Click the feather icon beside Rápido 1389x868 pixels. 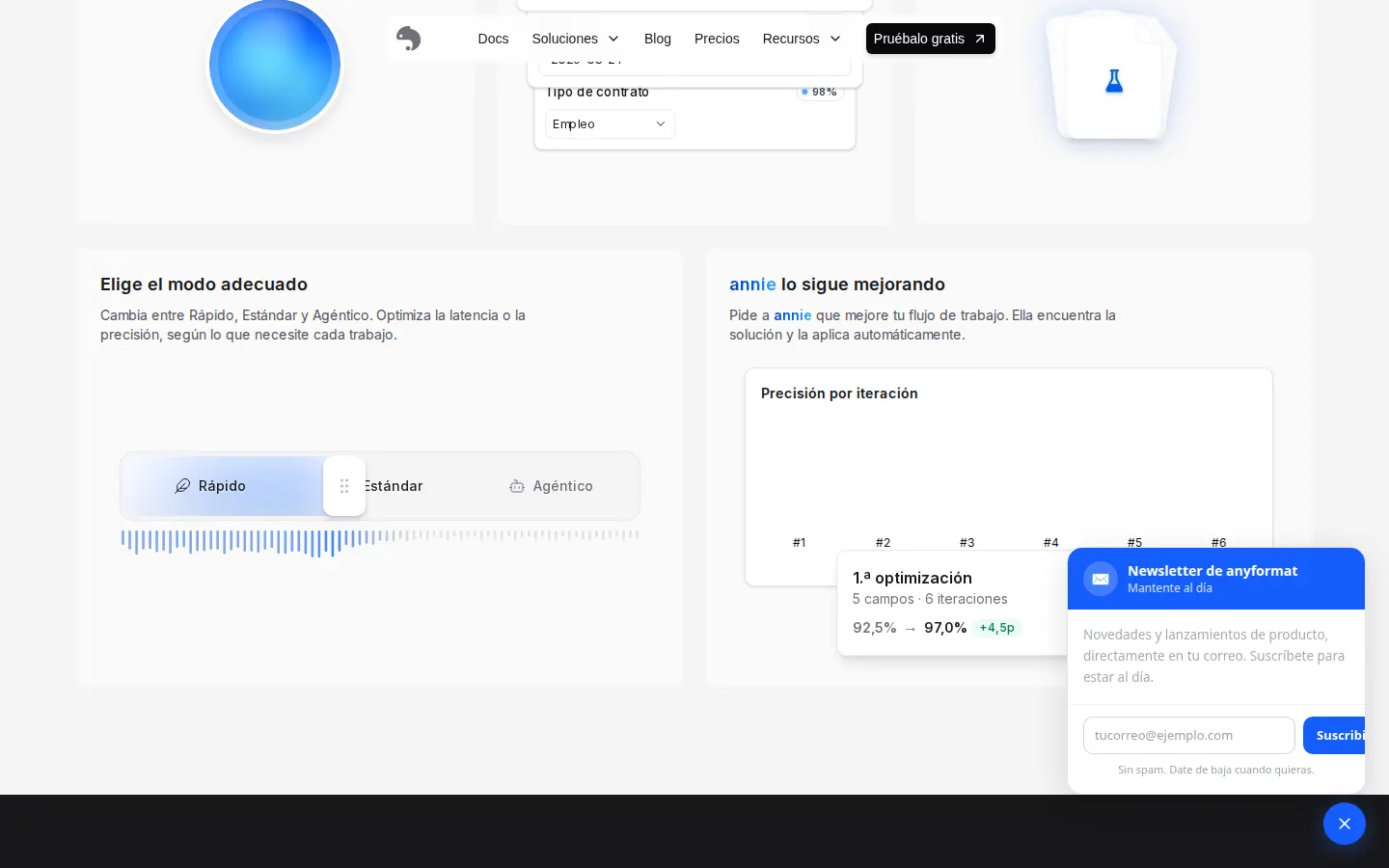point(182,486)
